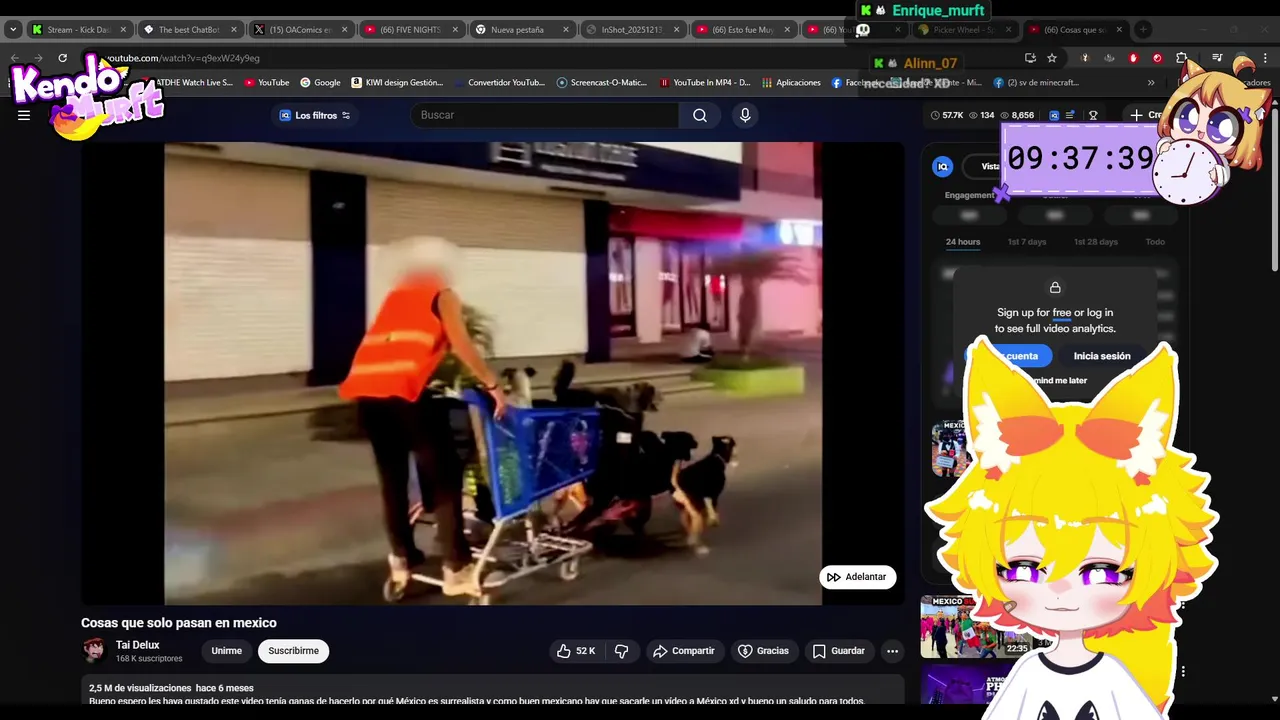The image size is (1280, 720).
Task: Switch to the InShot_20251213 tab
Action: point(634,30)
